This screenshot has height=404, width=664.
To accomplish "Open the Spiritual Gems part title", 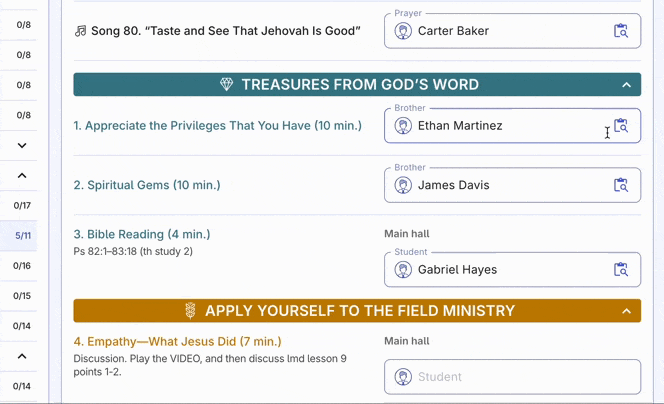I will point(147,185).
